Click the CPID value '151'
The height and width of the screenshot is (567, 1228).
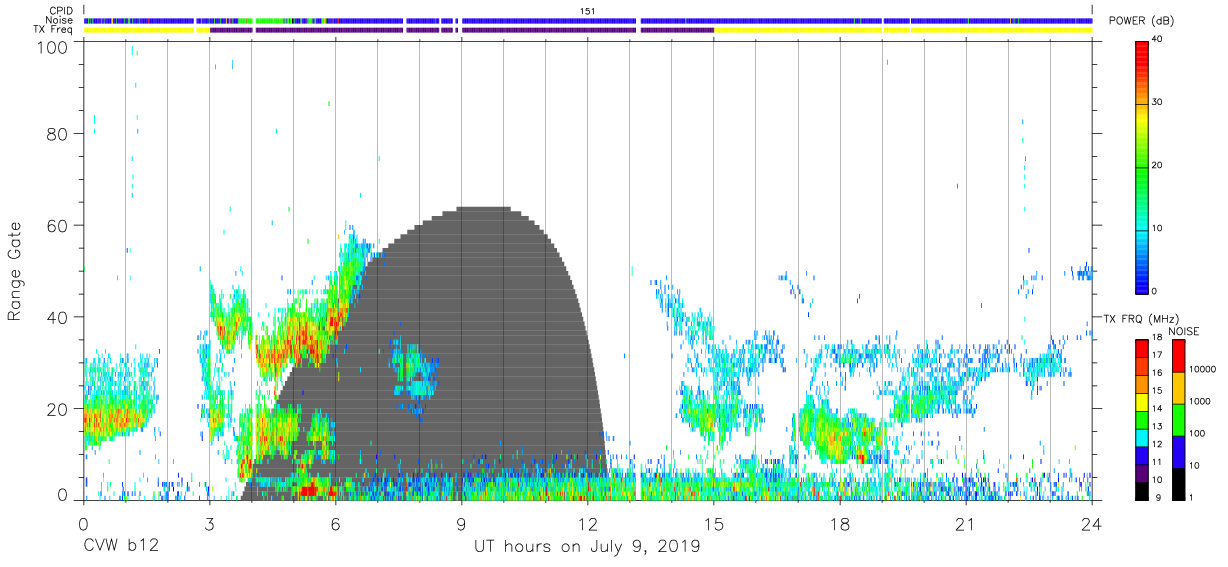click(x=588, y=11)
